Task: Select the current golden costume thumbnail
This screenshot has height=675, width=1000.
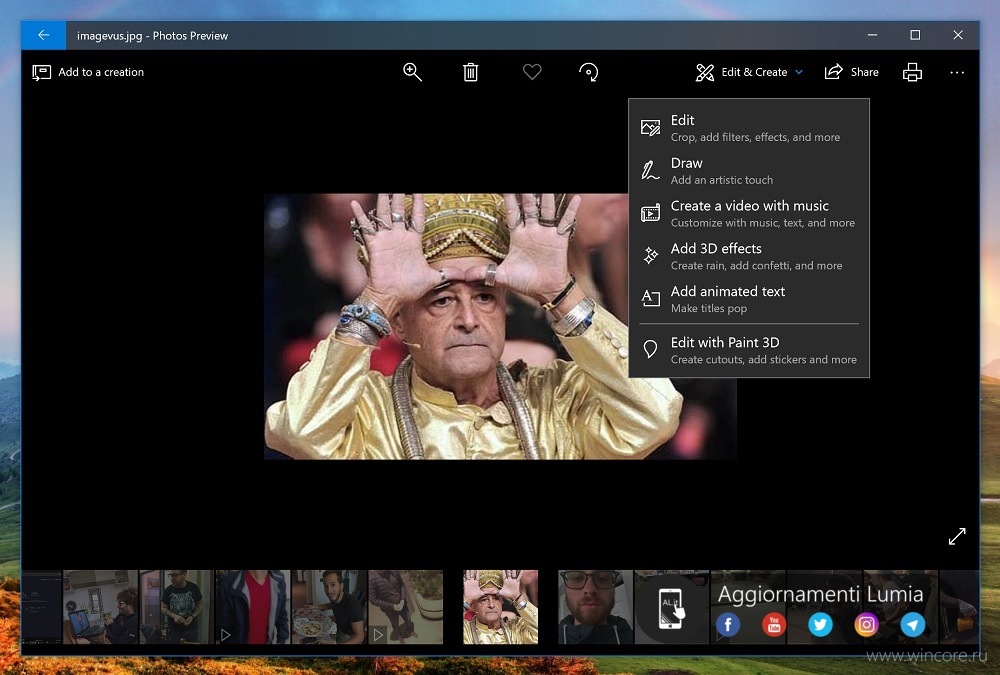Action: point(501,607)
